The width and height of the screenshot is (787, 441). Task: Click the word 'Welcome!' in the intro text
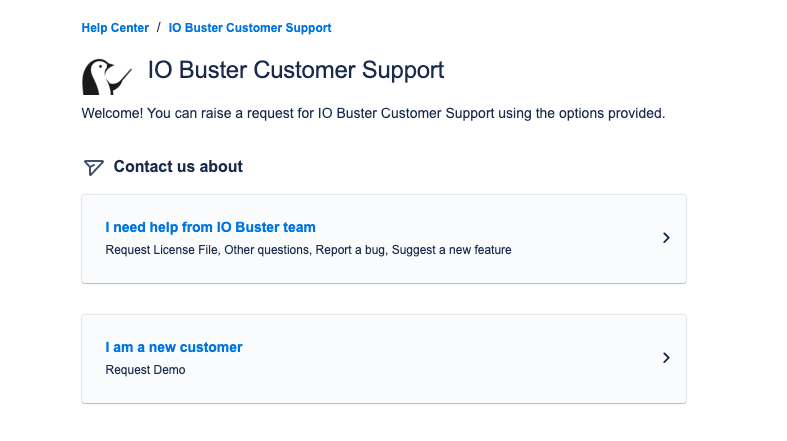(112, 114)
